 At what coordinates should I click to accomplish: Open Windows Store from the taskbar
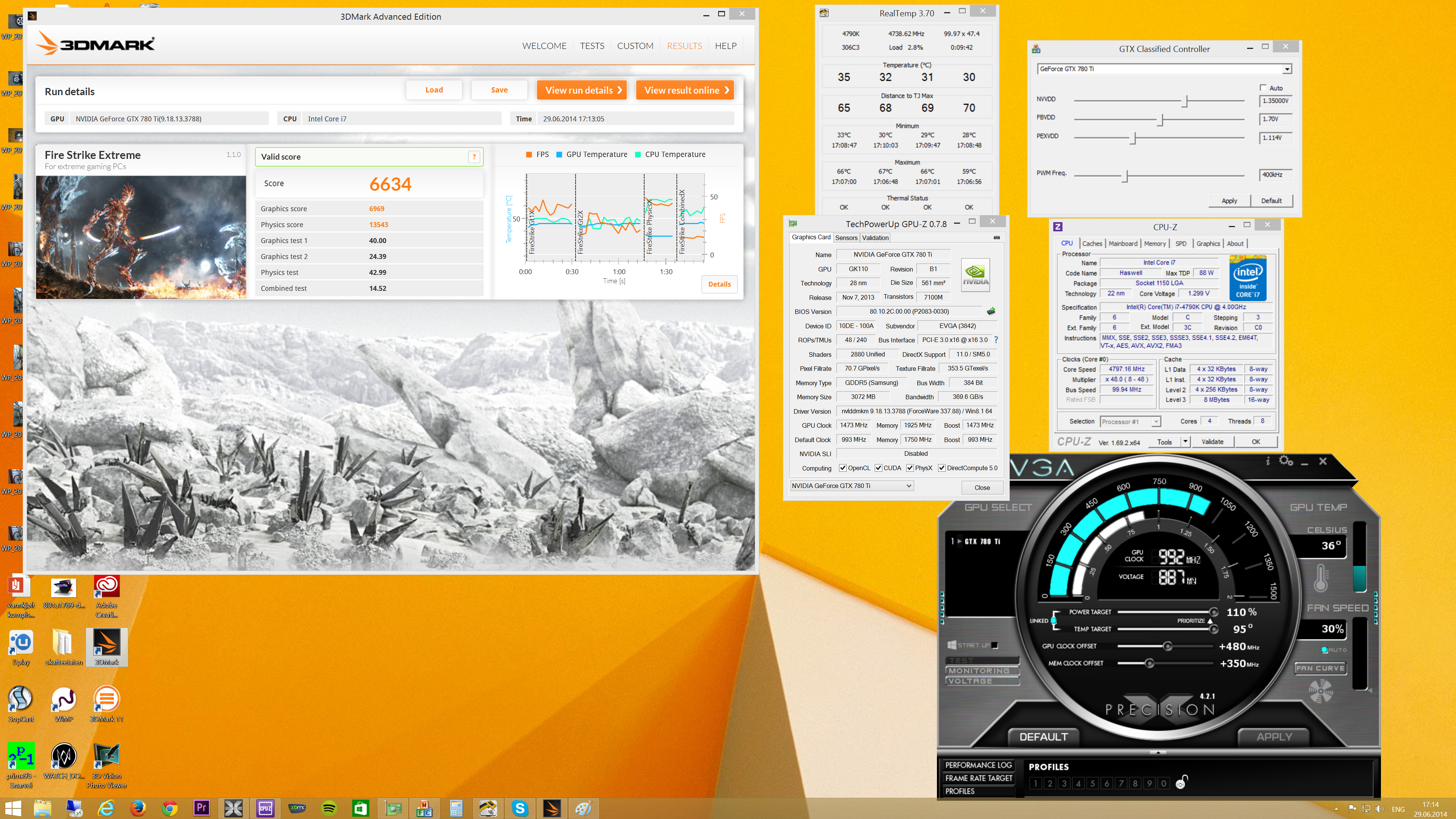[361, 808]
